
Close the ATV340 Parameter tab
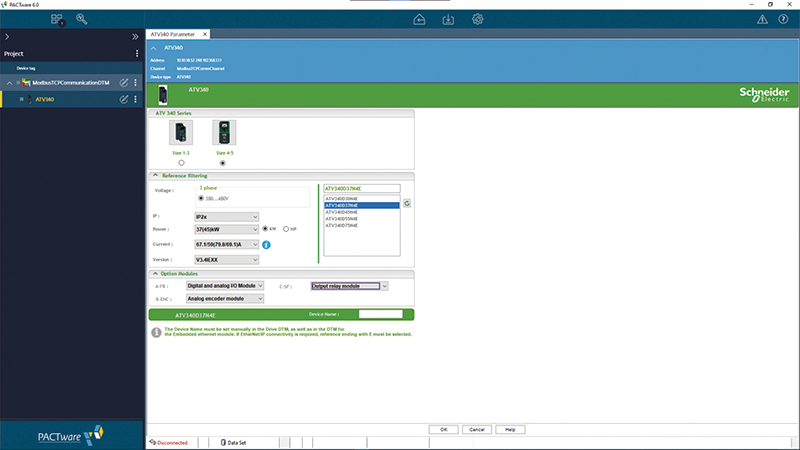pos(205,34)
